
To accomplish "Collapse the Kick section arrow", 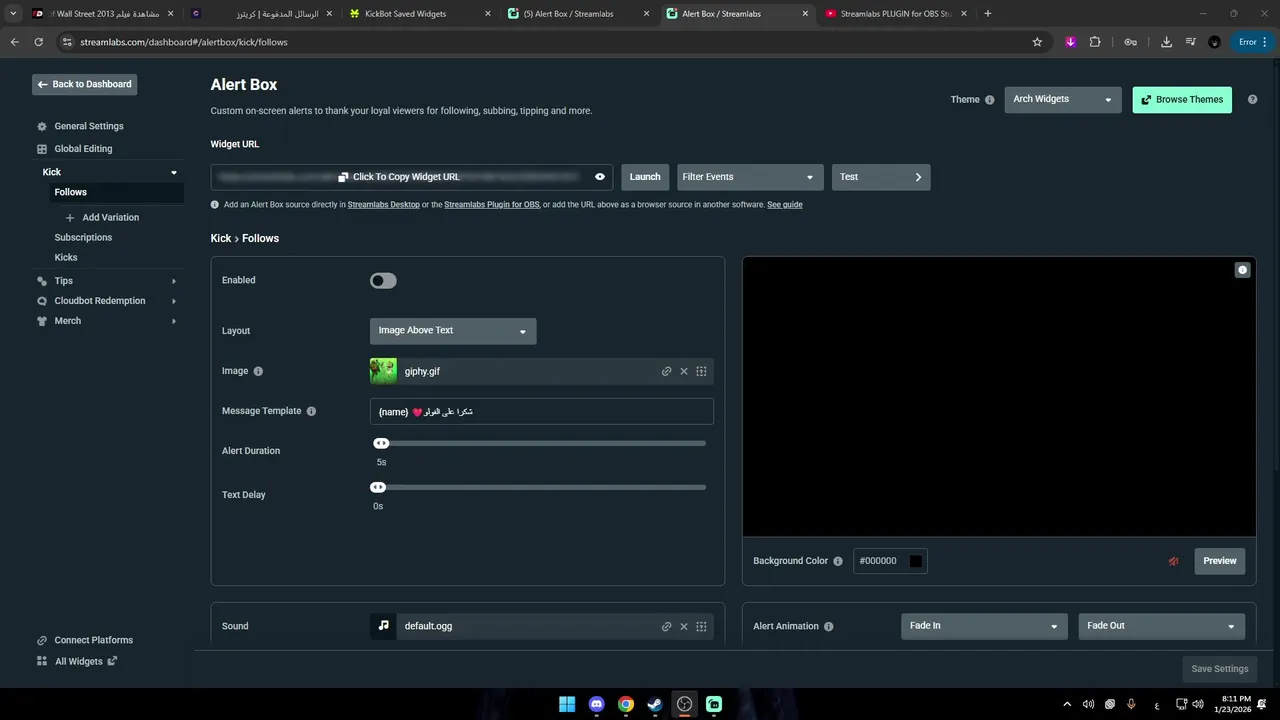I will click(174, 172).
